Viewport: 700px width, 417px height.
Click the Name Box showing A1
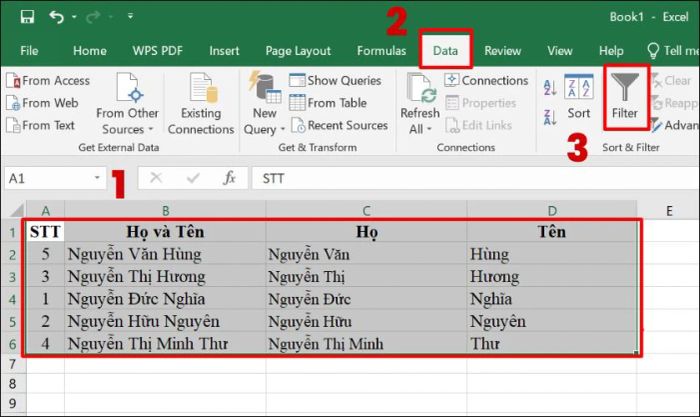tap(48, 179)
